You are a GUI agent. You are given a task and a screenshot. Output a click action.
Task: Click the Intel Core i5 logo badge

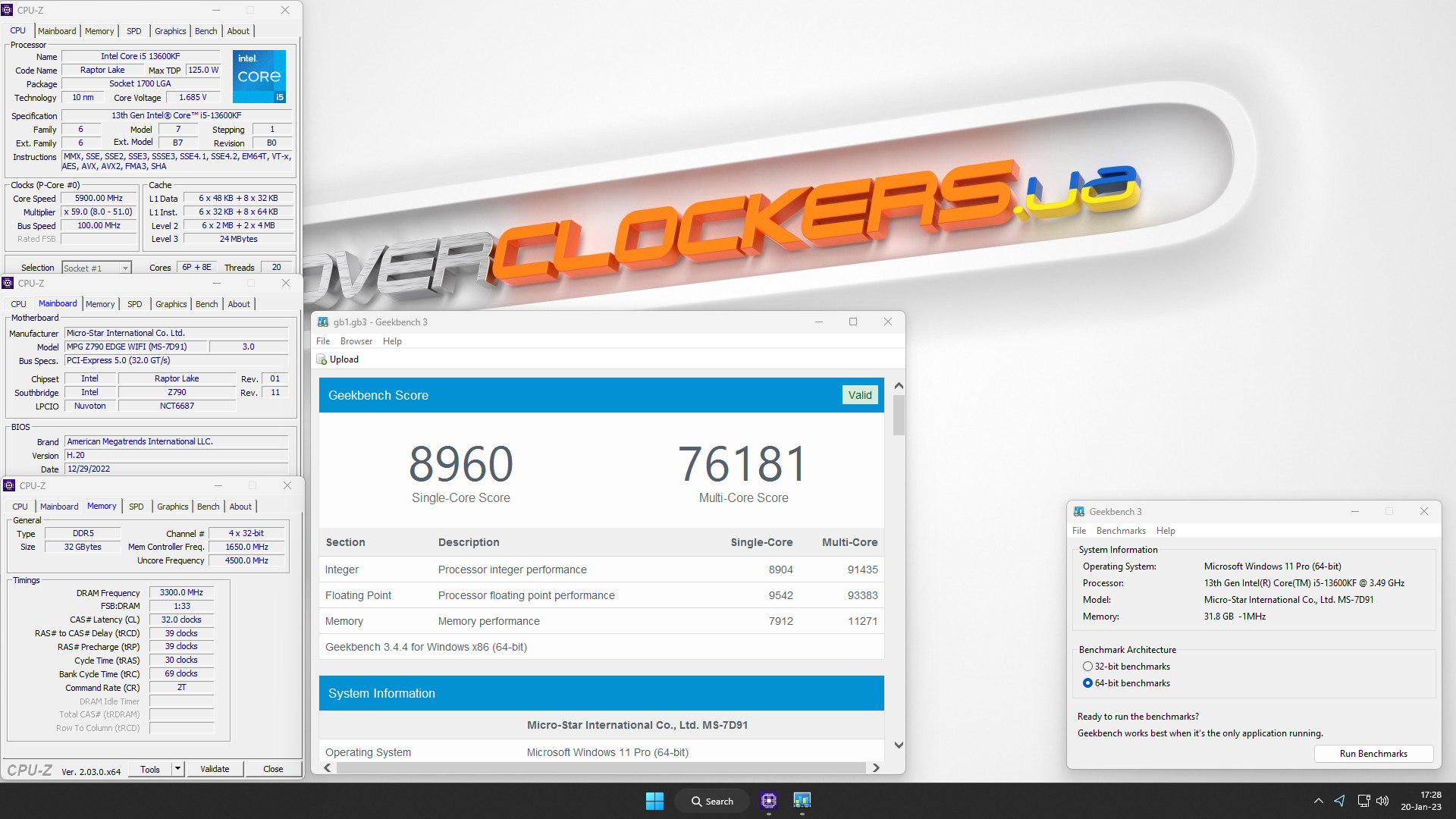coord(259,77)
